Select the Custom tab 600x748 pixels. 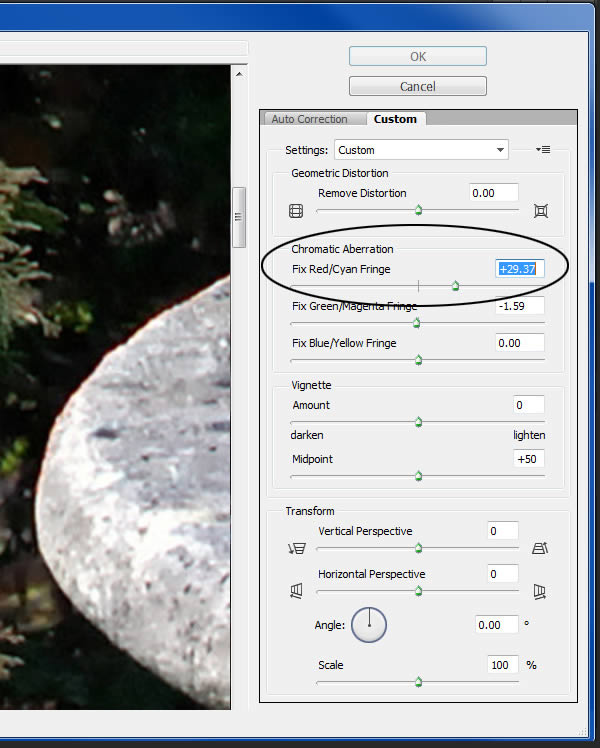pos(395,119)
